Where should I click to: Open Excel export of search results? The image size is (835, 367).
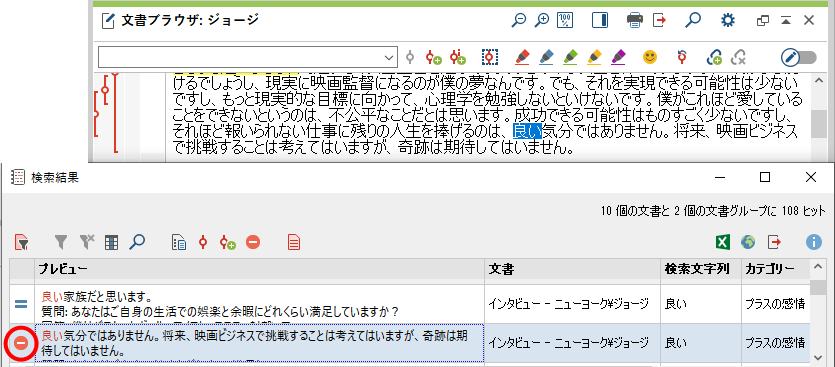click(722, 242)
